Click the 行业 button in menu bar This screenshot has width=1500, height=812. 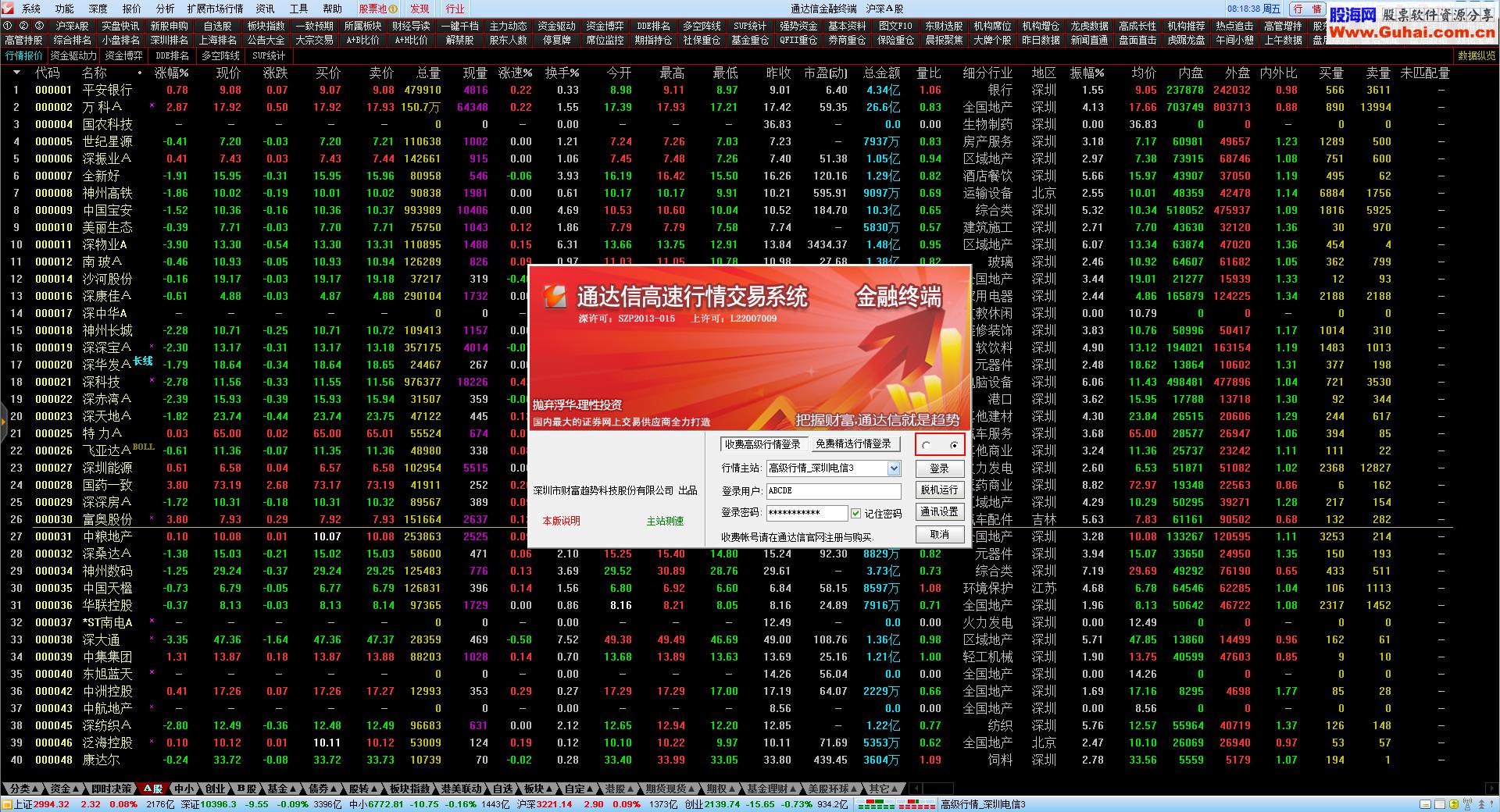(455, 9)
